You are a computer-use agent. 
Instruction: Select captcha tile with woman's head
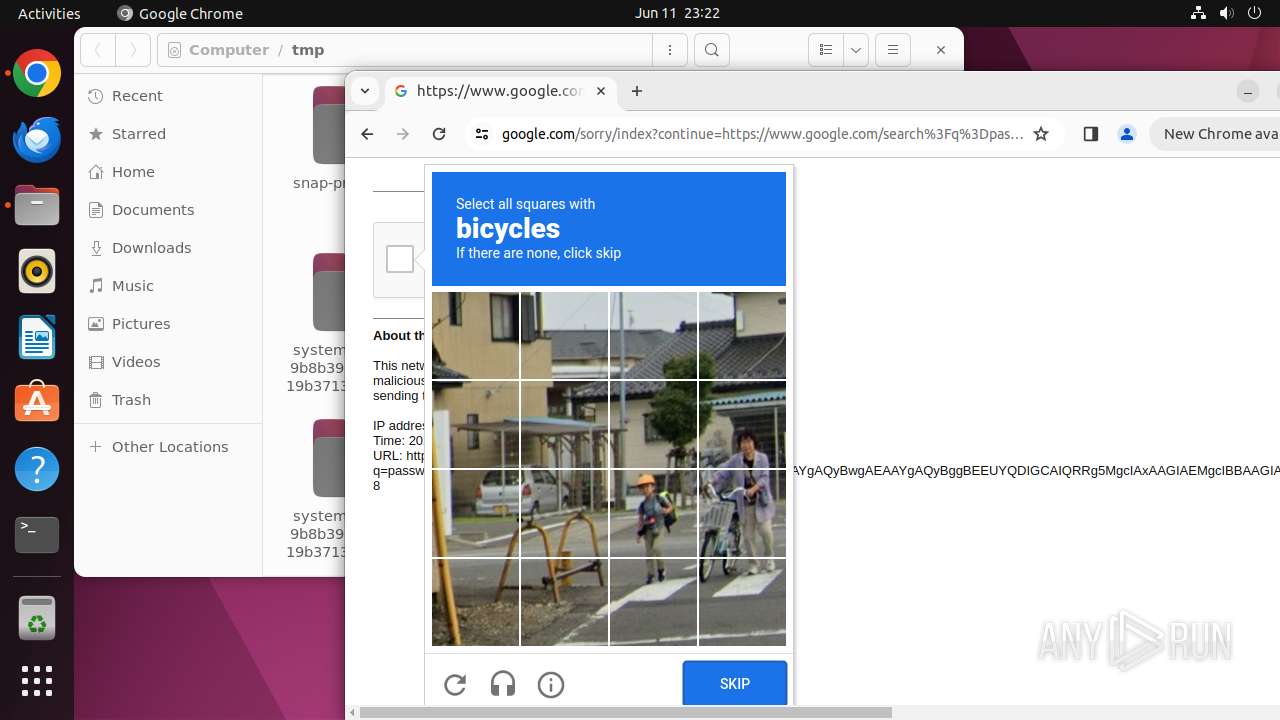(x=742, y=425)
